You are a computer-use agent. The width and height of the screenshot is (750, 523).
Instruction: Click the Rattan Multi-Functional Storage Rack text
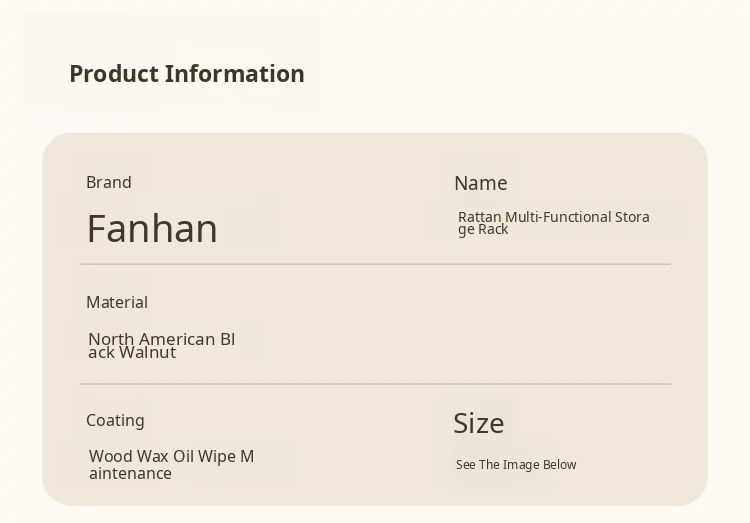click(x=554, y=223)
